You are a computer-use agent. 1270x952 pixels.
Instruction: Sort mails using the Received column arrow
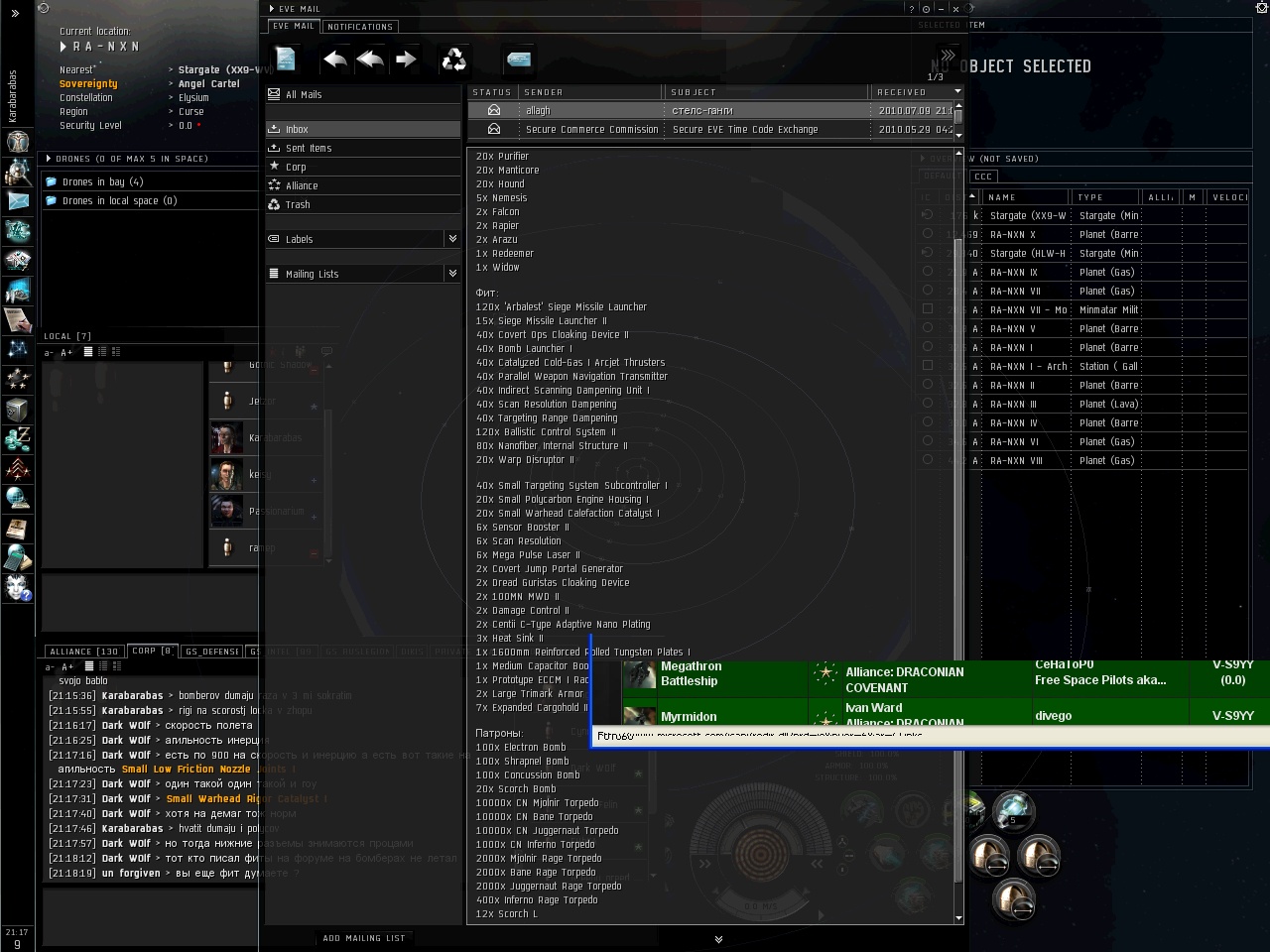point(957,91)
